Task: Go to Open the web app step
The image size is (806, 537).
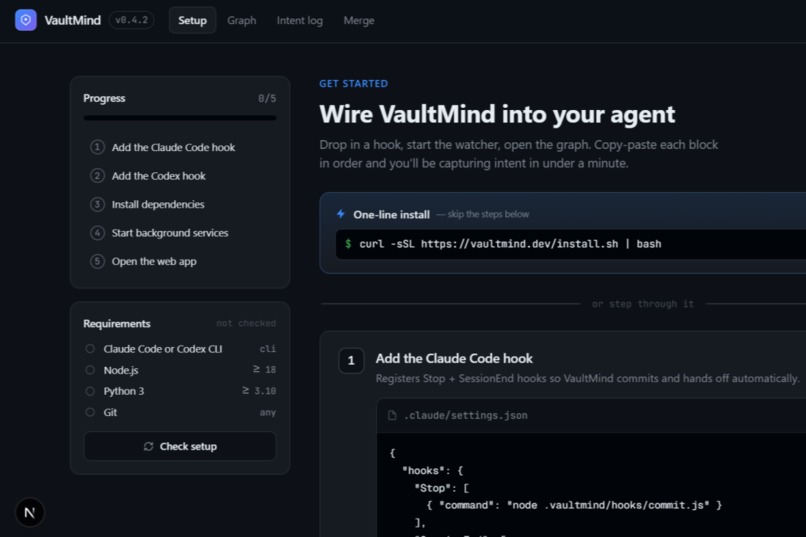Action: (179, 261)
